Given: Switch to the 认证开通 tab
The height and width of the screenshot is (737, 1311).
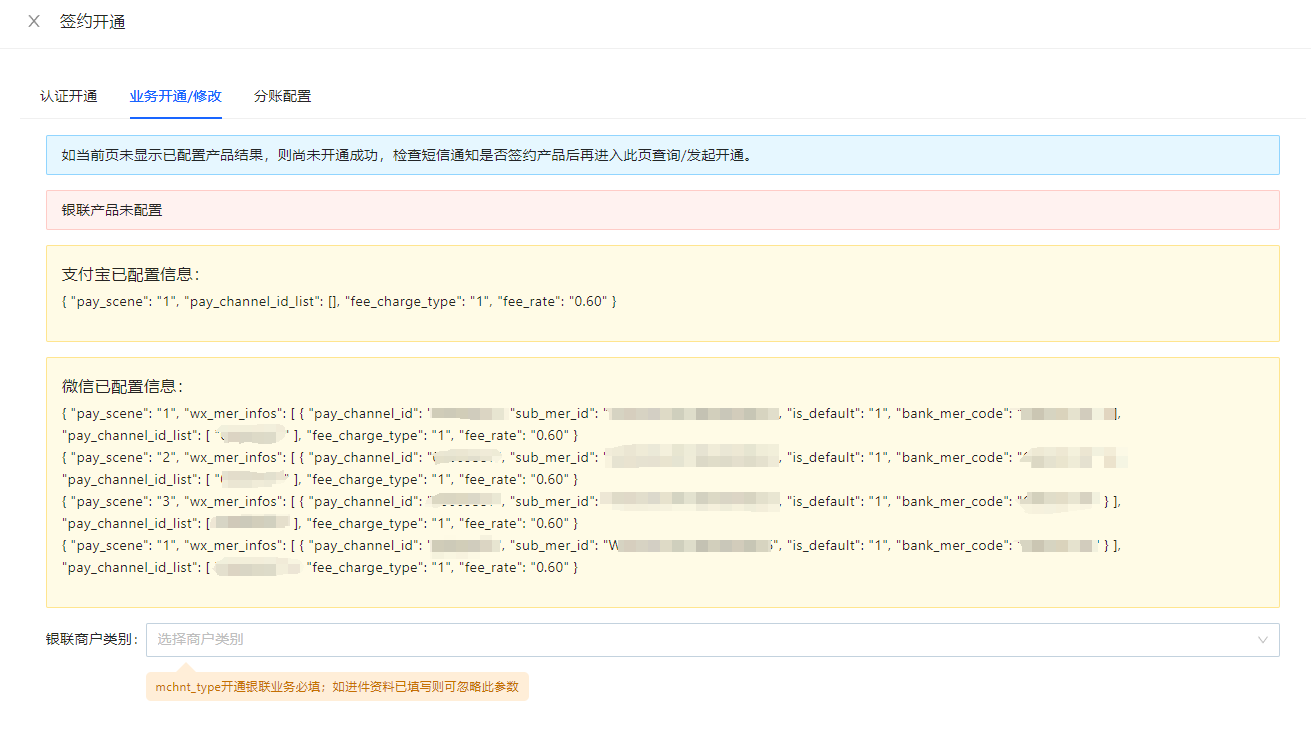Looking at the screenshot, I should pyautogui.click(x=68, y=96).
